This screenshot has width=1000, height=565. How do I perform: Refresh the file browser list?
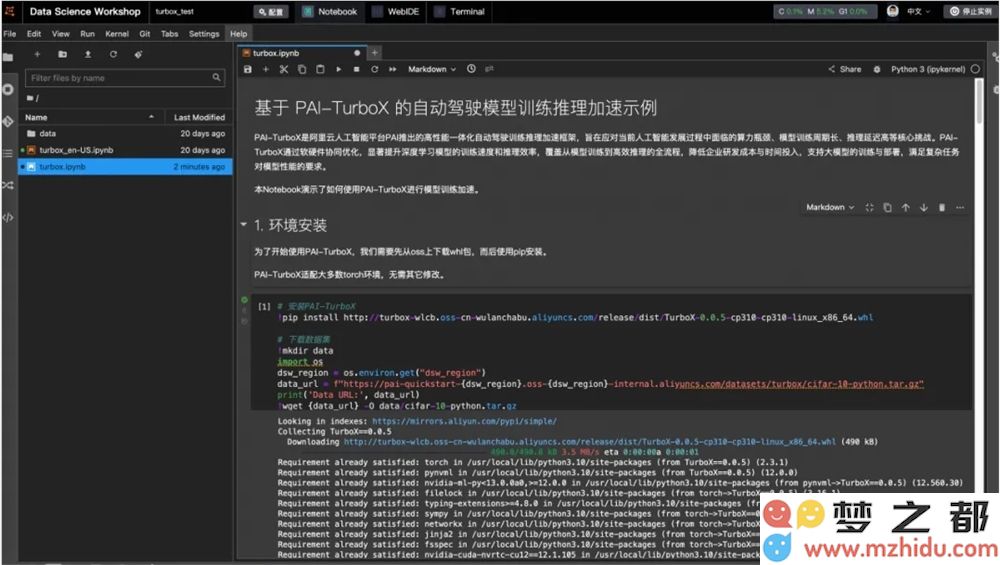[113, 54]
